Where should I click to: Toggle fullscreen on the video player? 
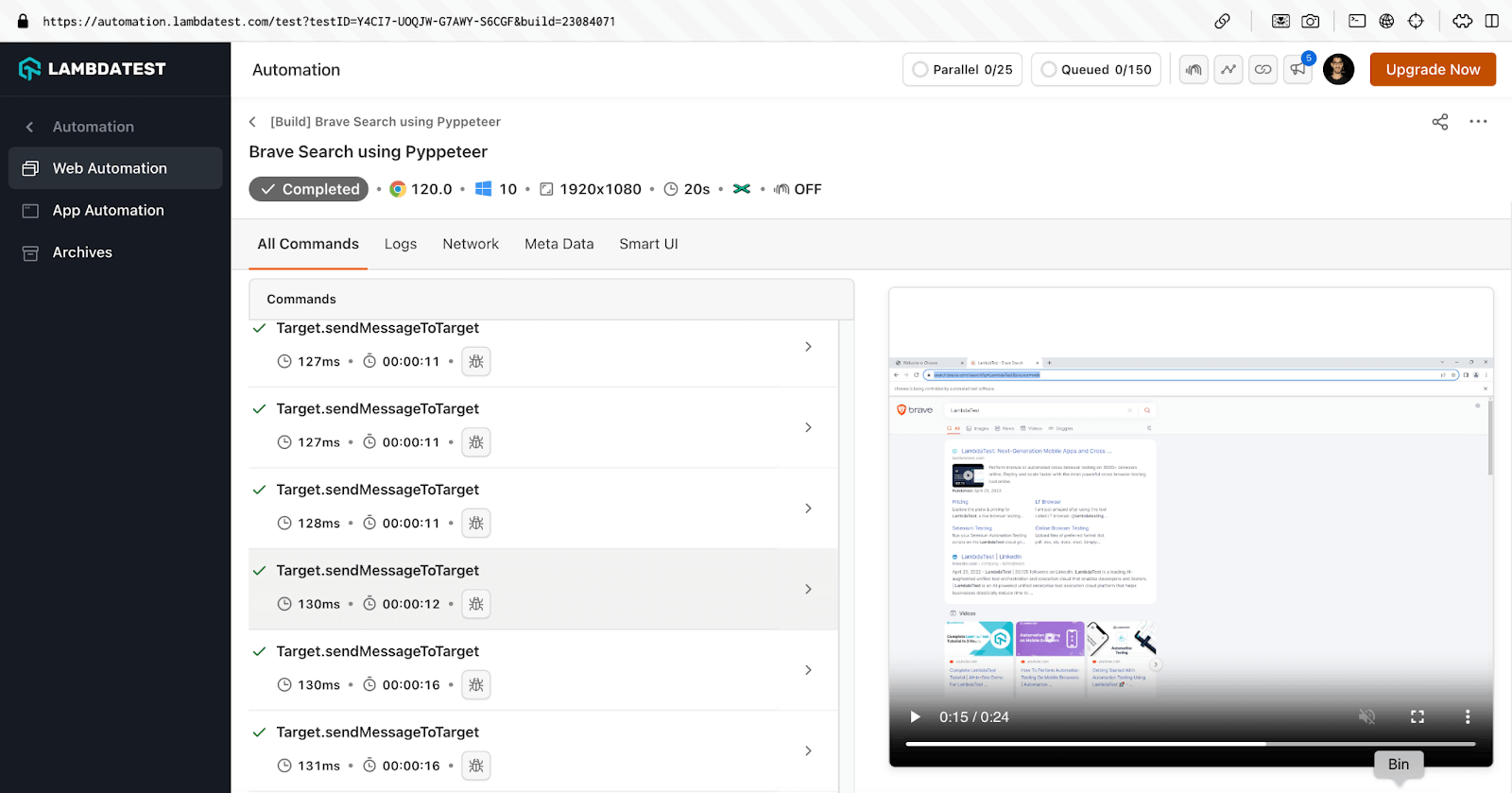[x=1417, y=716]
